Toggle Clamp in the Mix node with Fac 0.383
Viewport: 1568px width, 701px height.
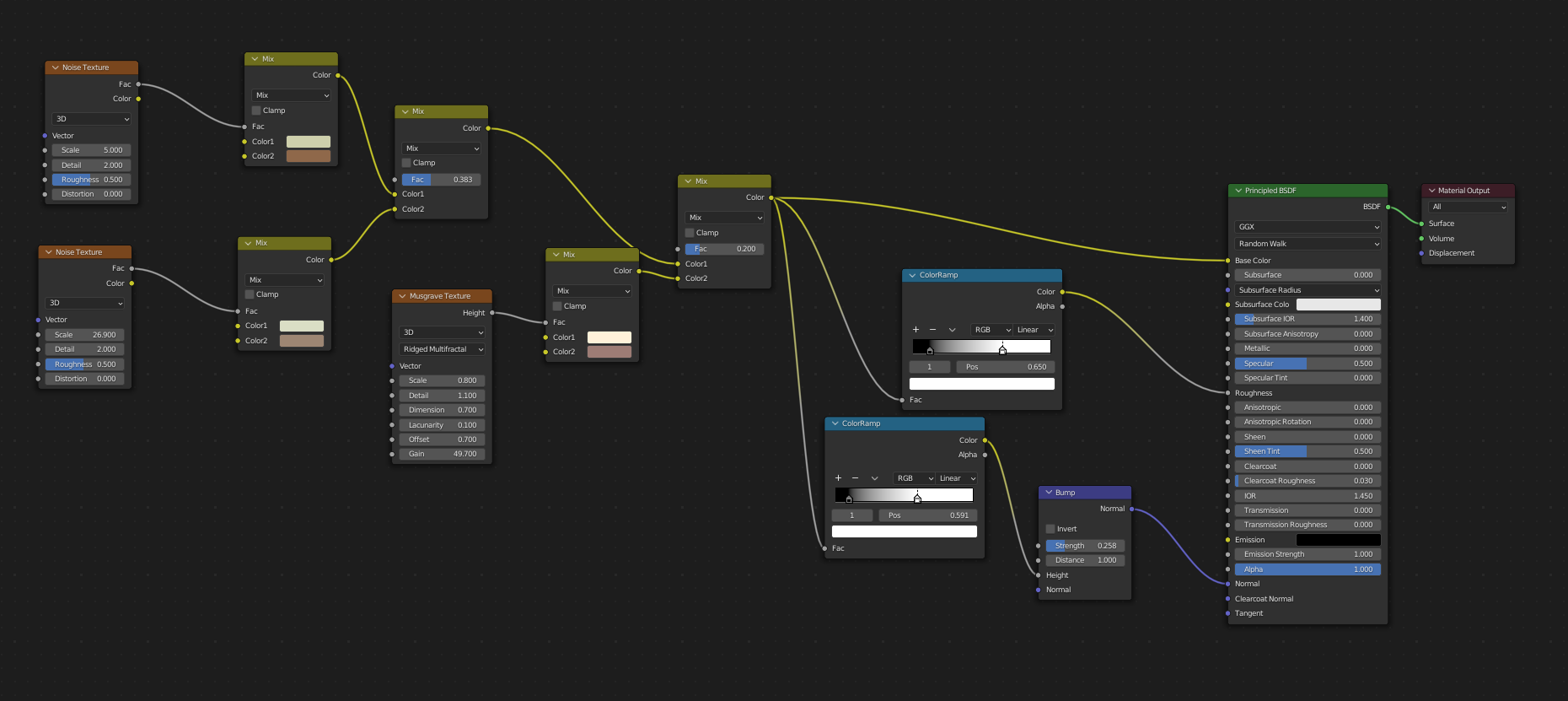click(x=406, y=163)
